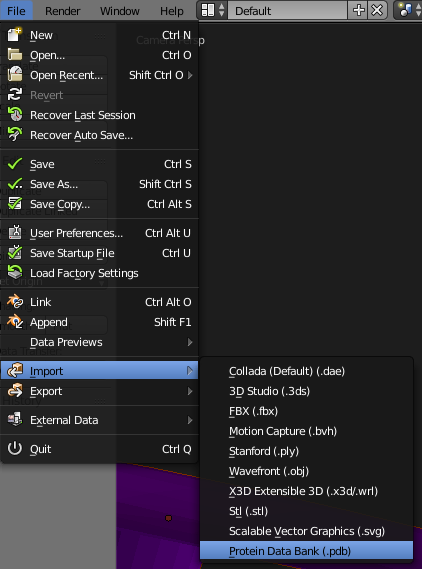
Task: Expand the External Data submenu arrow
Action: pos(190,420)
